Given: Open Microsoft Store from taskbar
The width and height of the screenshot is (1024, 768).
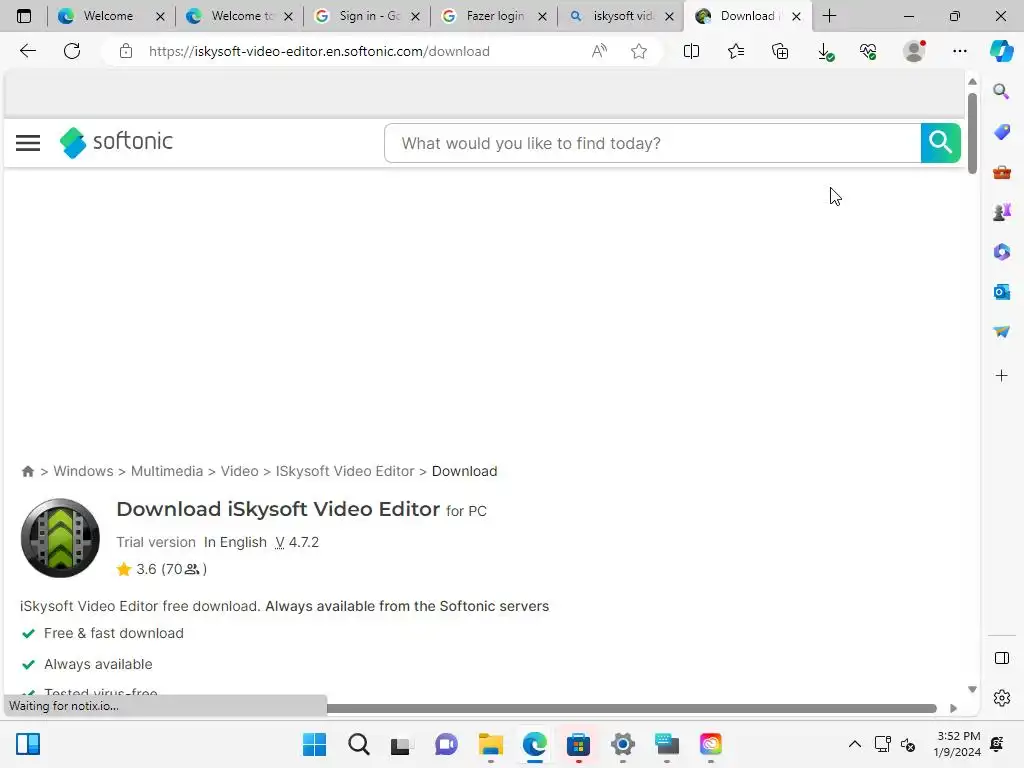Looking at the screenshot, I should pos(578,744).
